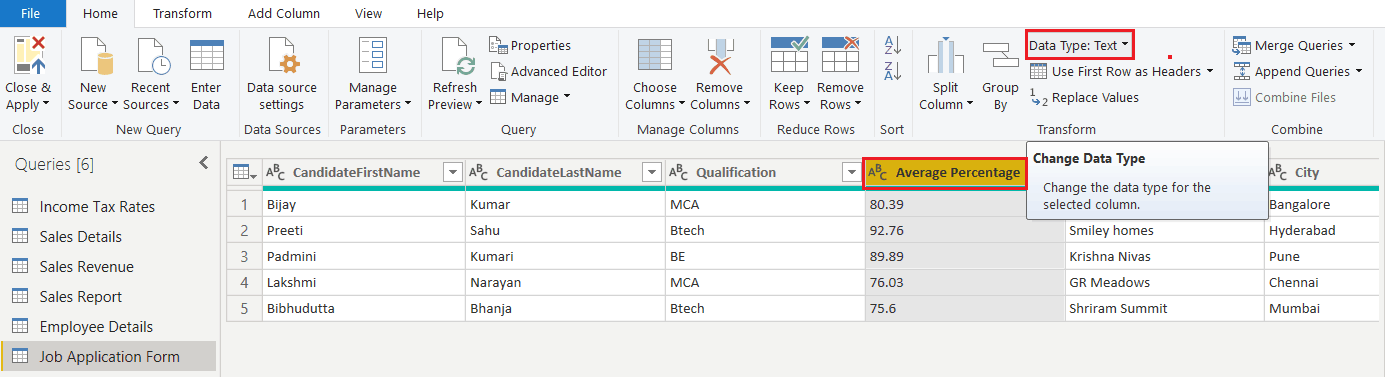
Task: Click the Bhanja last name cell
Action: click(x=564, y=308)
